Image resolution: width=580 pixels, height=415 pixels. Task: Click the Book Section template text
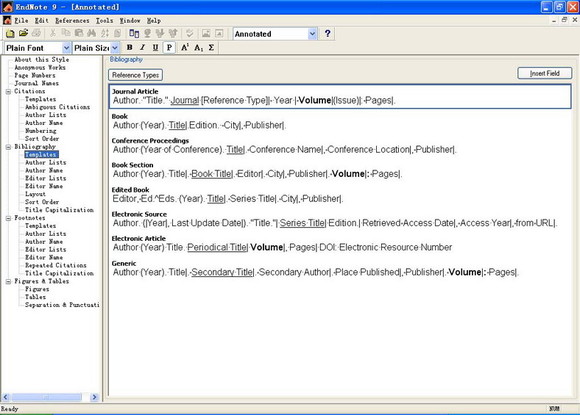click(x=257, y=174)
